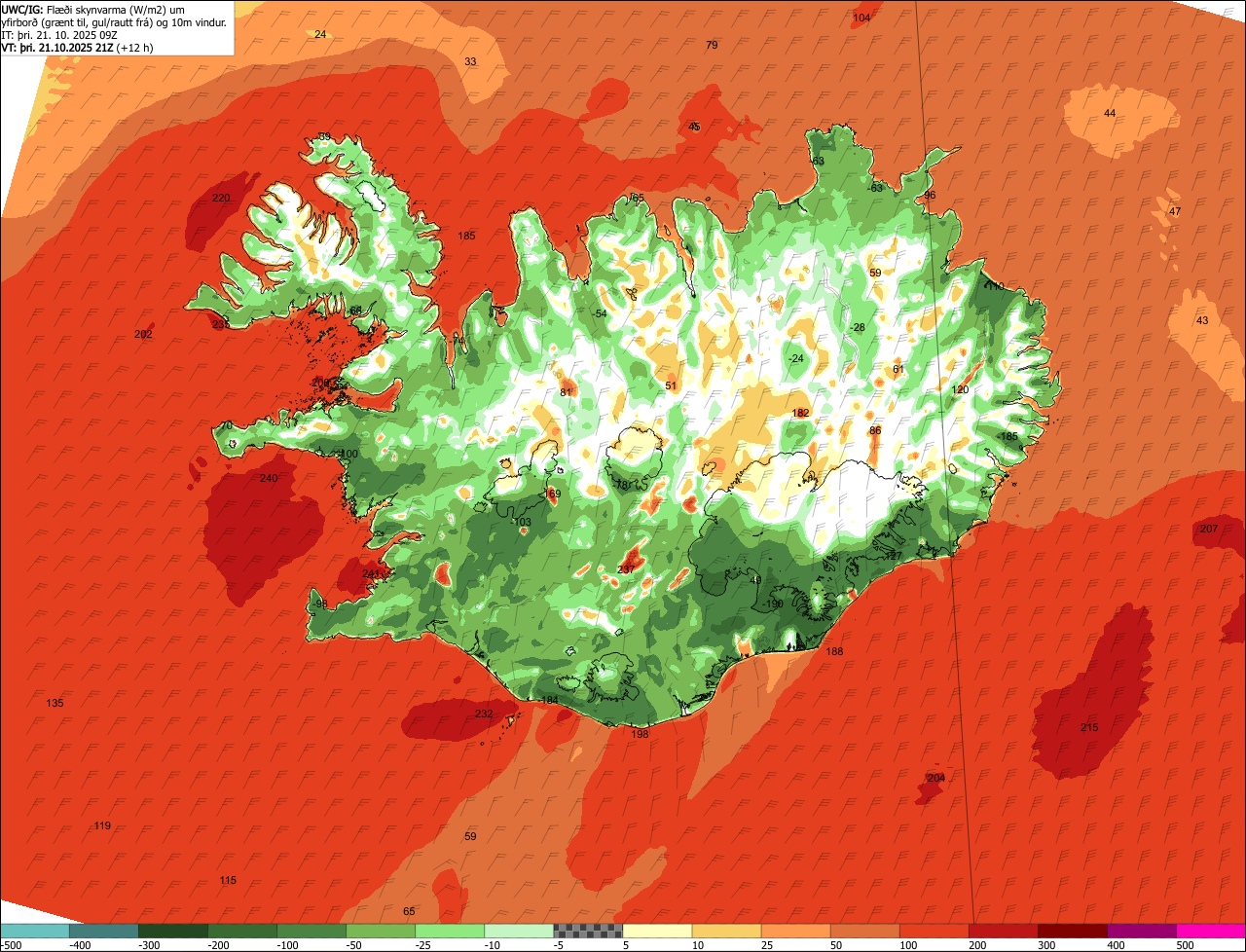
Task: Select the 202 value in the western sea
Action: coord(143,334)
